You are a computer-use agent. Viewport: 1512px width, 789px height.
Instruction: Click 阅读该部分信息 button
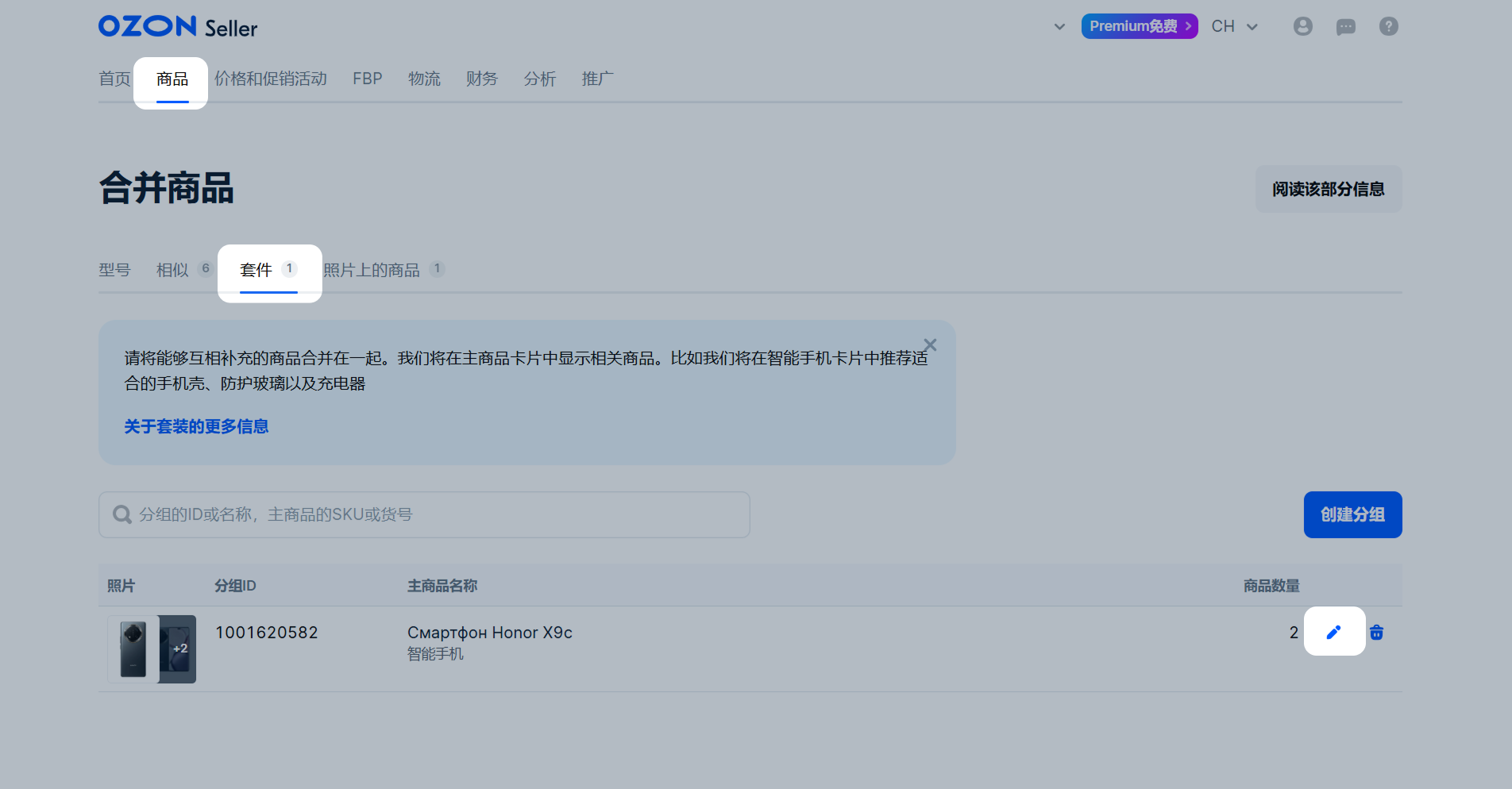pyautogui.click(x=1329, y=189)
